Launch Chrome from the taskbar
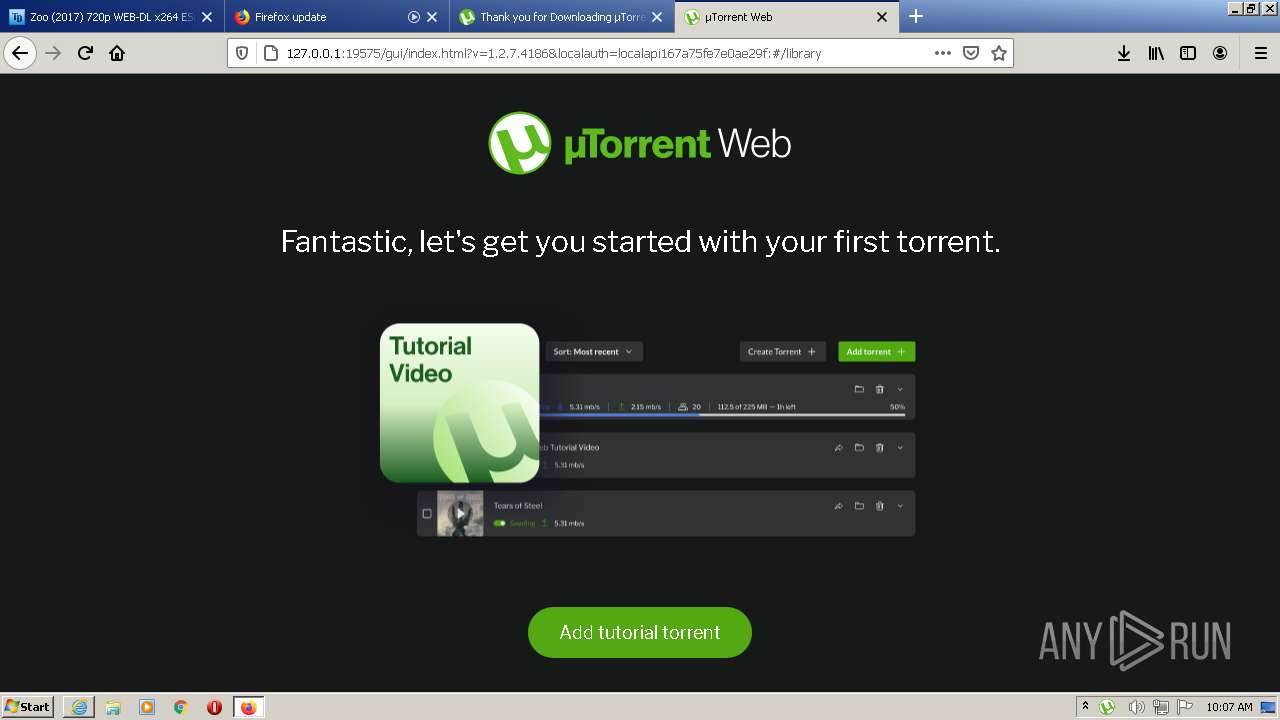The width and height of the screenshot is (1280, 720). (x=181, y=707)
